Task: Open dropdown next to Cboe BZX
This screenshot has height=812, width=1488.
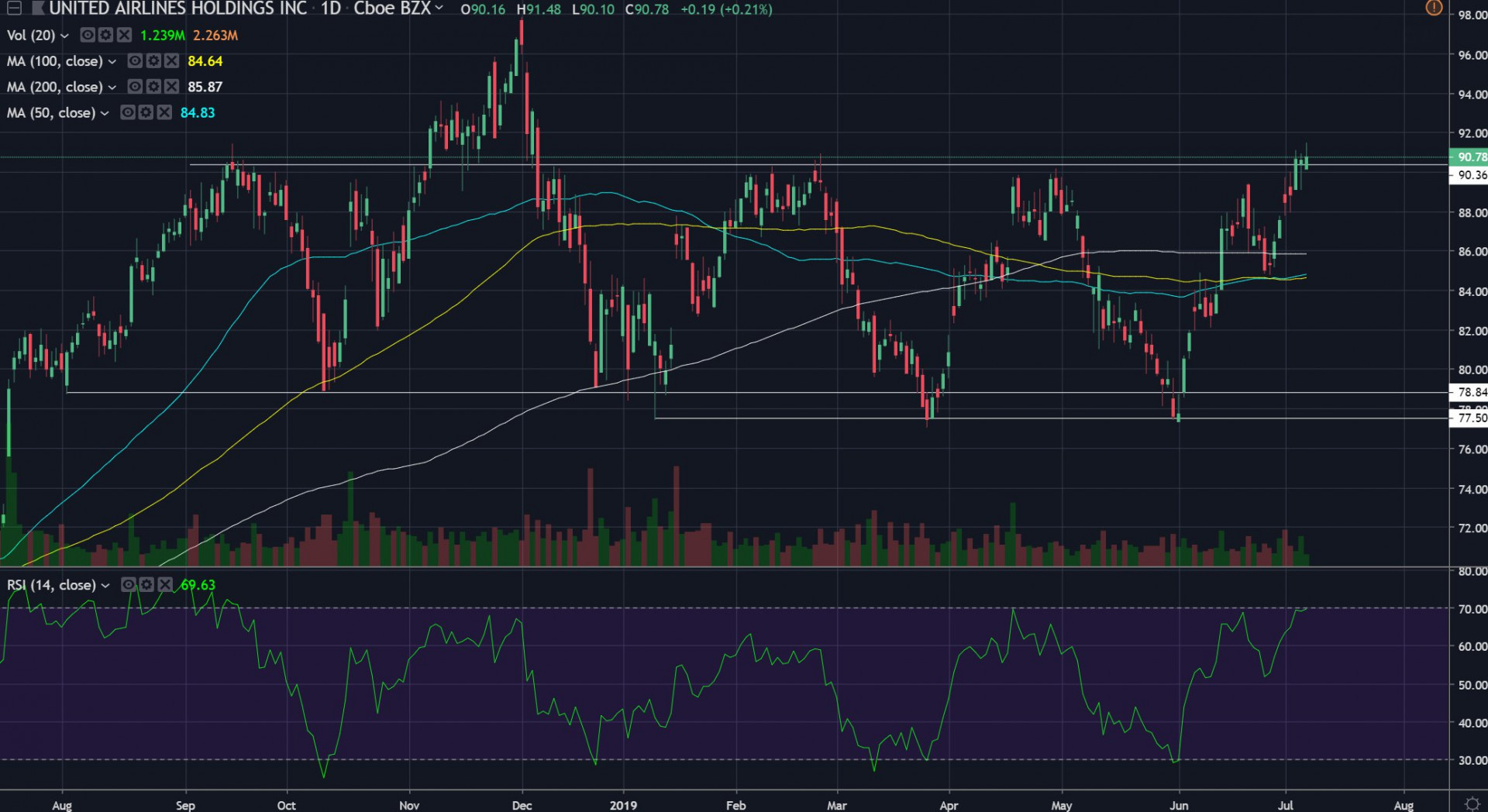Action: click(x=439, y=9)
